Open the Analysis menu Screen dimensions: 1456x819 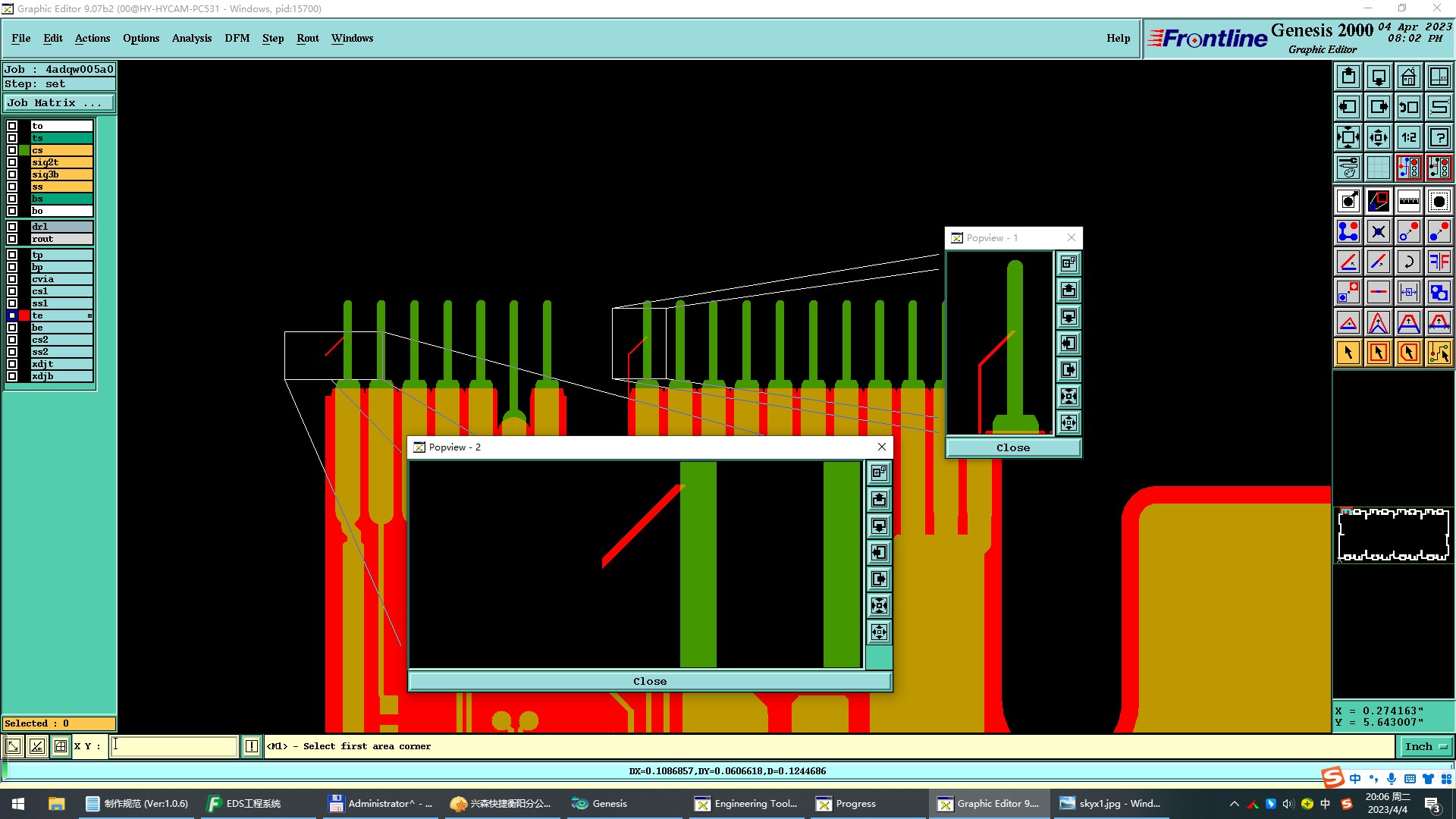tap(191, 38)
